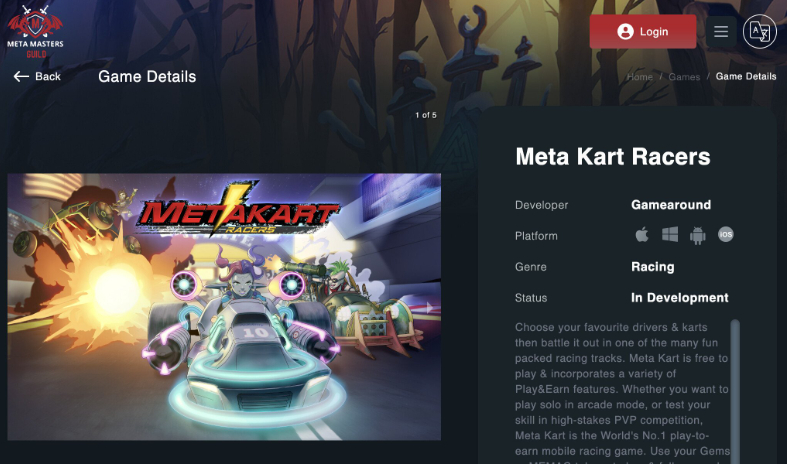Click the Meta Kart Racers artwork image
Image resolution: width=787 pixels, height=465 pixels.
pyautogui.click(x=224, y=307)
